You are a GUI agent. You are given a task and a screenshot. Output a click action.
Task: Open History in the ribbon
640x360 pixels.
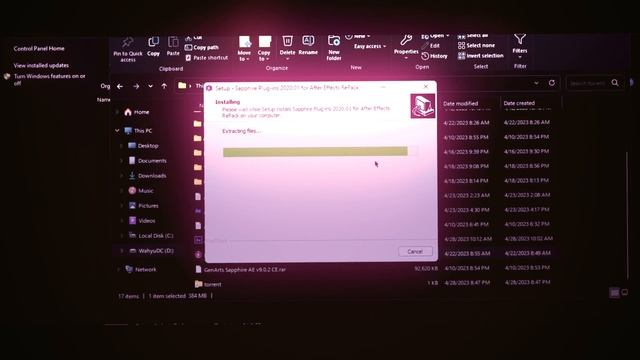pyautogui.click(x=435, y=56)
